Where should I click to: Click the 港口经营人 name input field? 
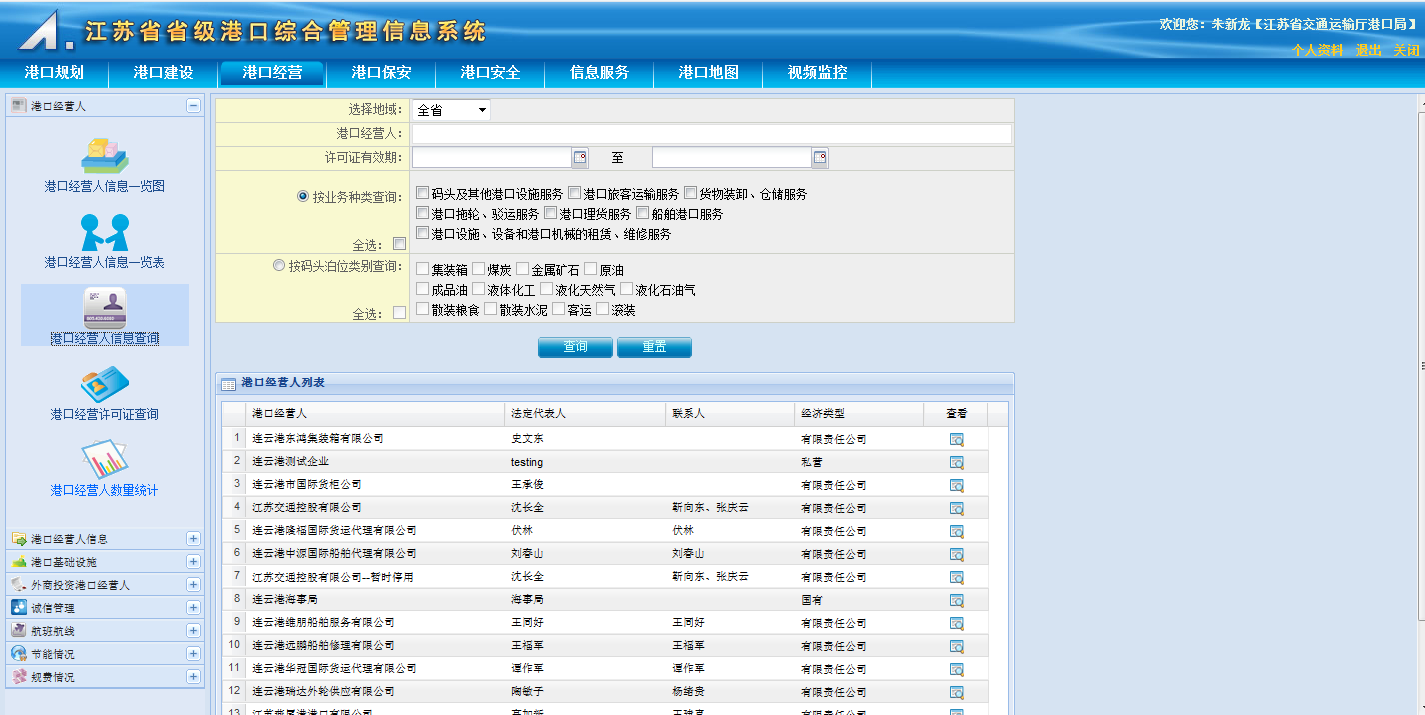coord(711,134)
